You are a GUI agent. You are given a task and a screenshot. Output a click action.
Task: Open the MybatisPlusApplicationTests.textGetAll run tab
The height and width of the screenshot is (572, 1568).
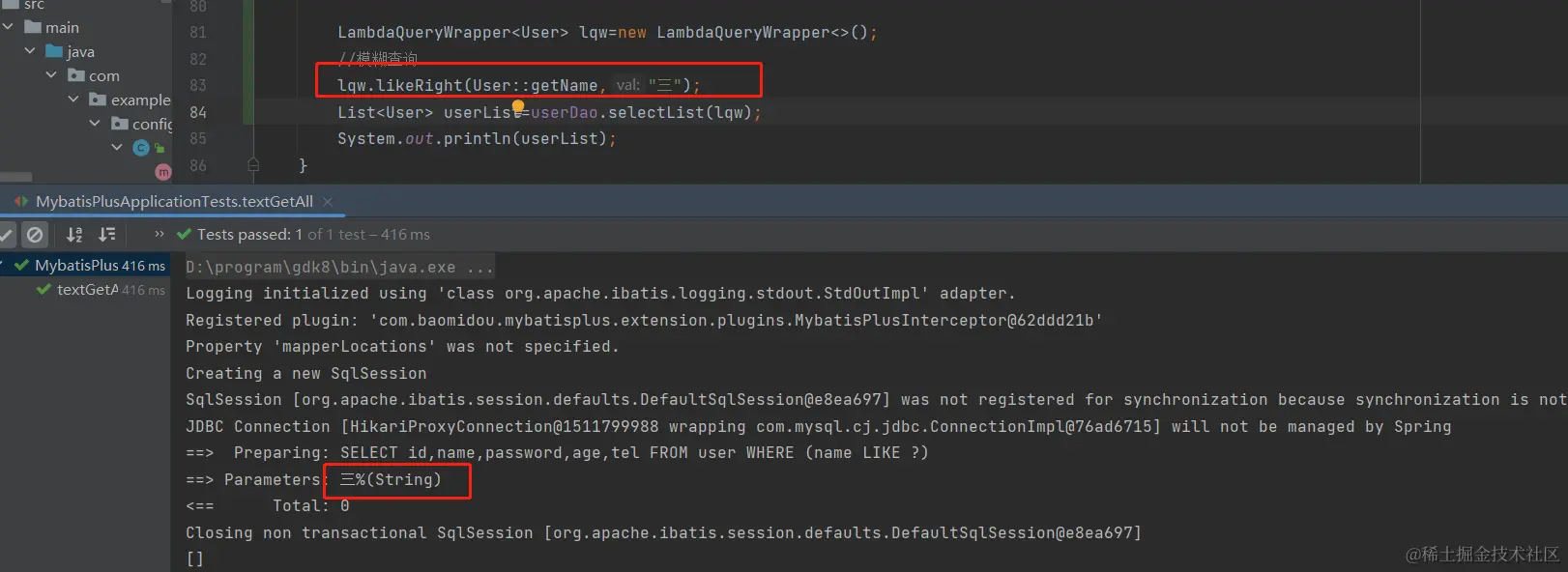tap(174, 201)
